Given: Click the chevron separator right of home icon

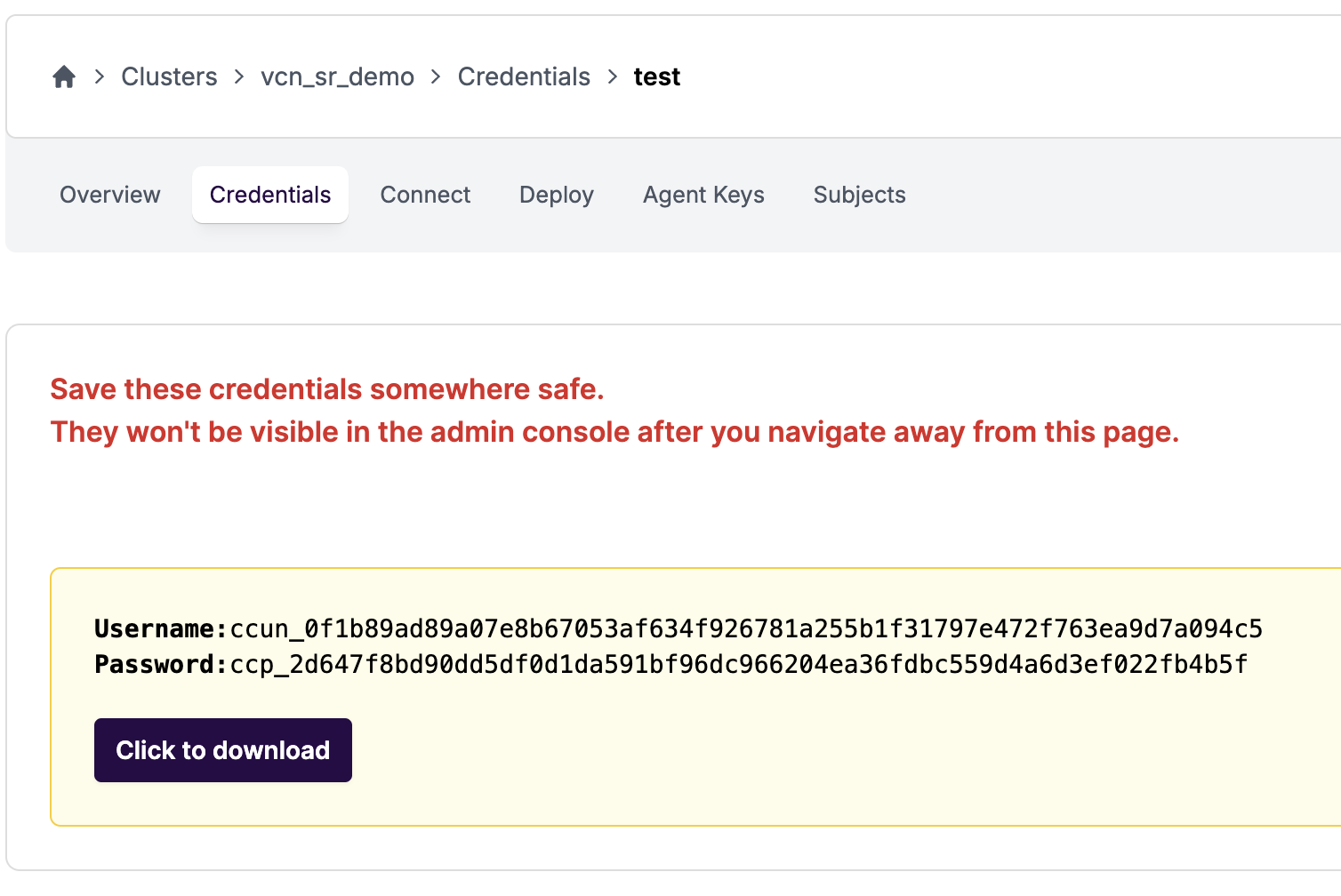Looking at the screenshot, I should 100,77.
